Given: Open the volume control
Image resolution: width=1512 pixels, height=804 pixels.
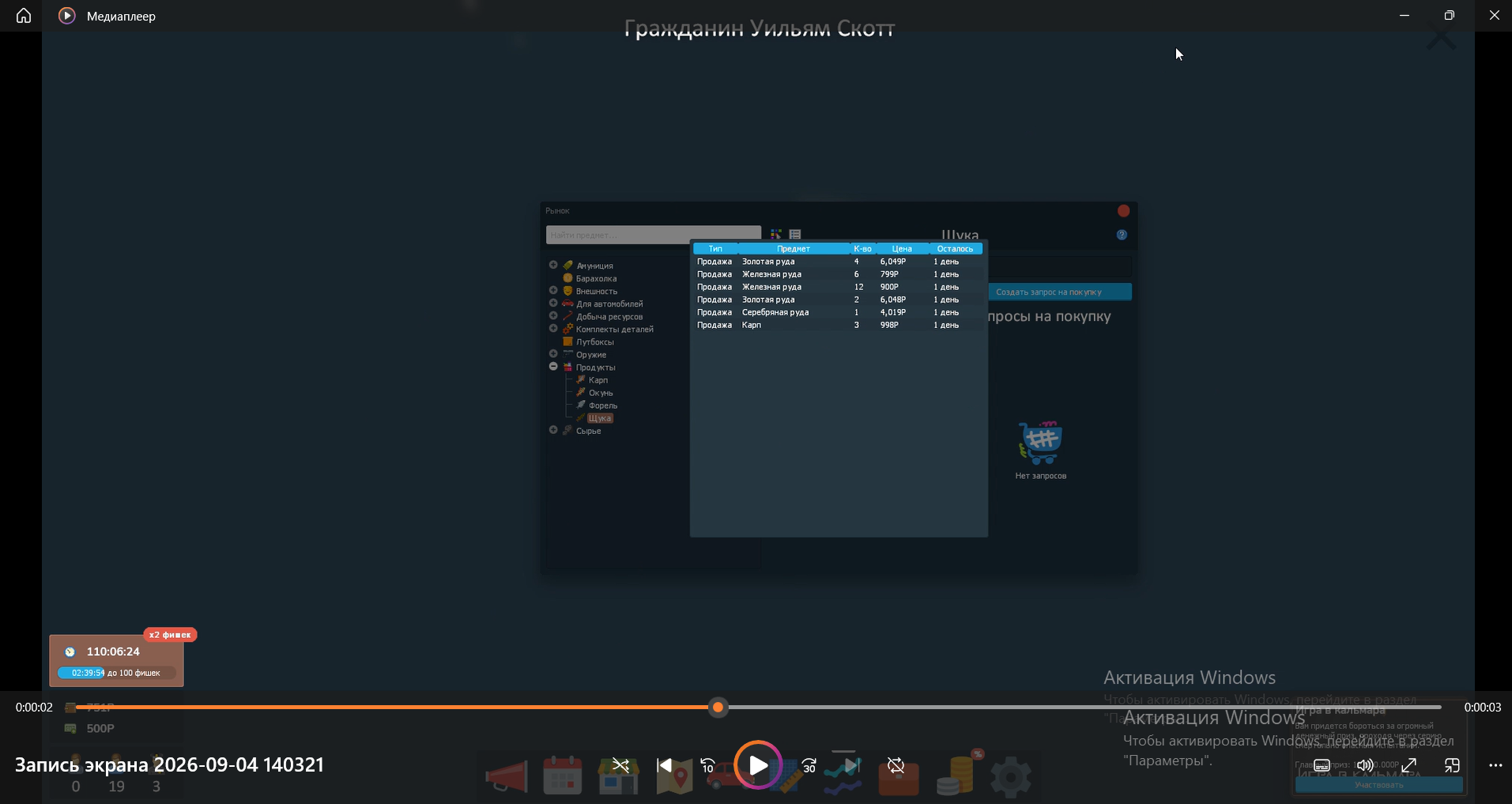Looking at the screenshot, I should tap(1365, 765).
